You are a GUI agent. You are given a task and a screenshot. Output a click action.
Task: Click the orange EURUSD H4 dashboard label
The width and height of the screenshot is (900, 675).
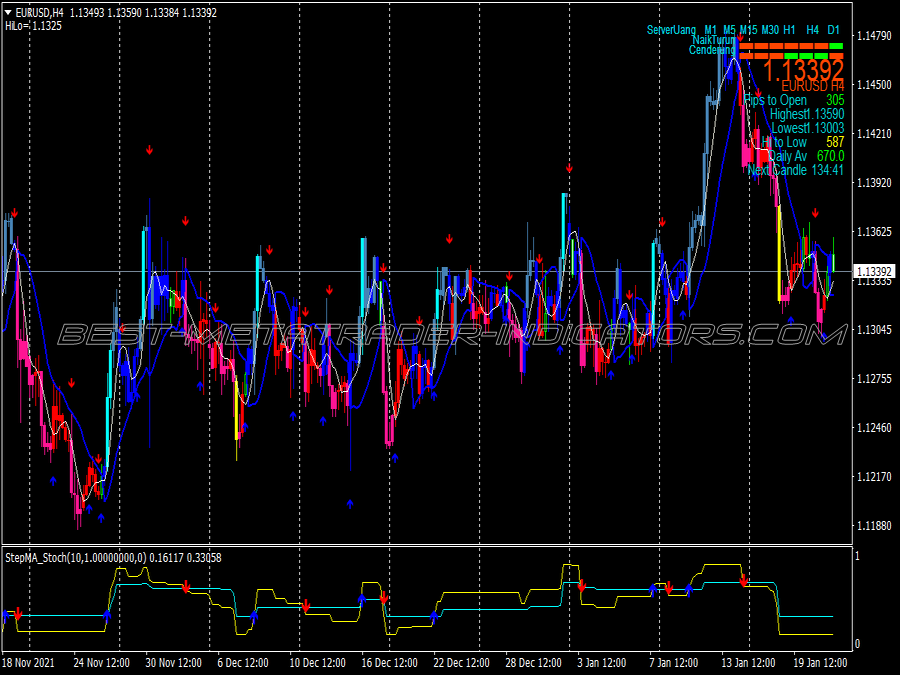click(813, 87)
